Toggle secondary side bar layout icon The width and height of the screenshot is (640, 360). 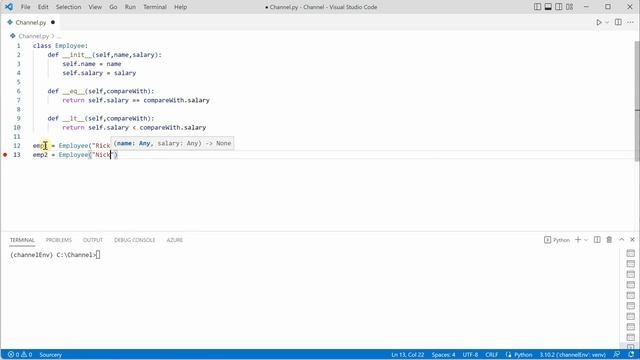[559, 7]
